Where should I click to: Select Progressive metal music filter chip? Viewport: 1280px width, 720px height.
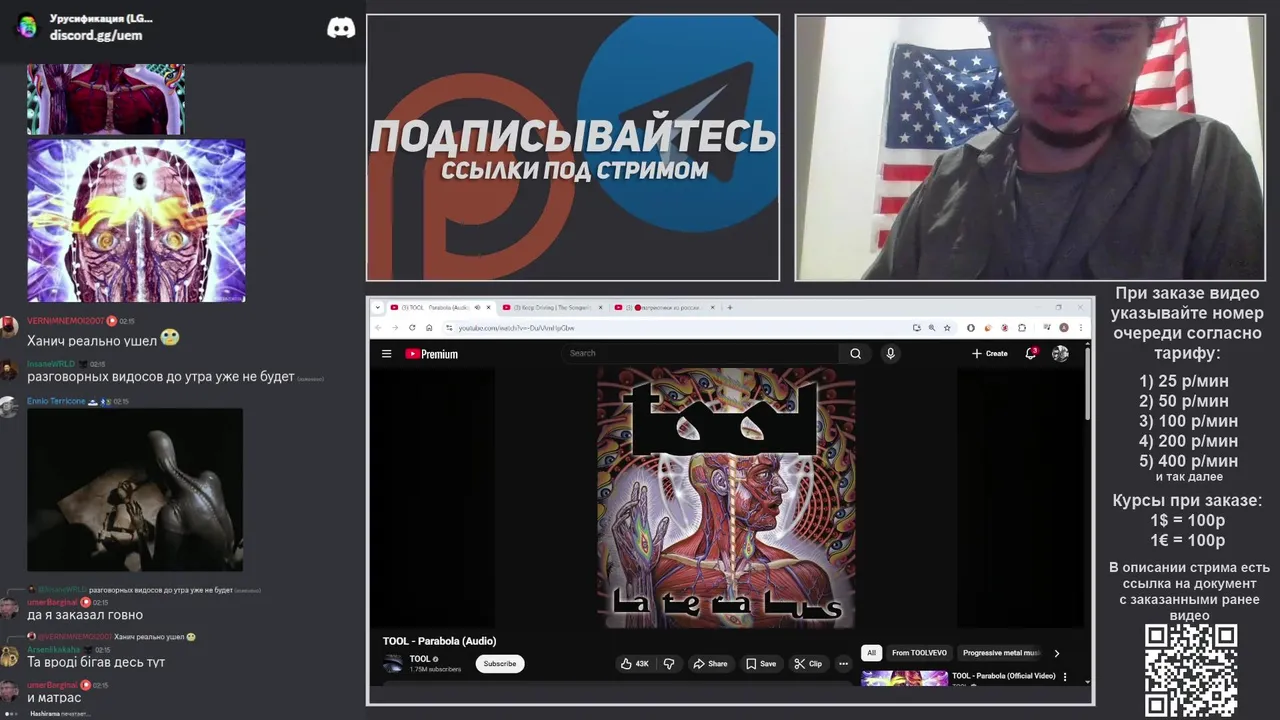point(1001,653)
